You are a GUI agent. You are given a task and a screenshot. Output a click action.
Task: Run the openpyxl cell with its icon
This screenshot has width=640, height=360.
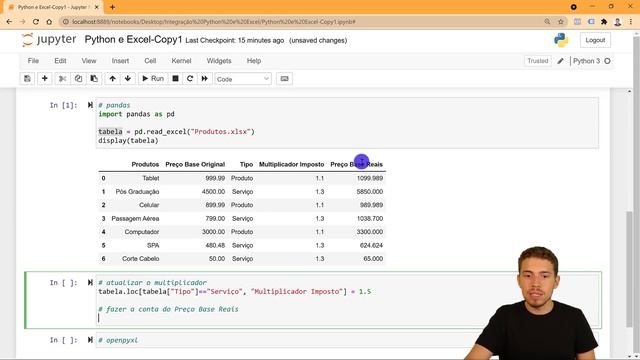(x=90, y=340)
